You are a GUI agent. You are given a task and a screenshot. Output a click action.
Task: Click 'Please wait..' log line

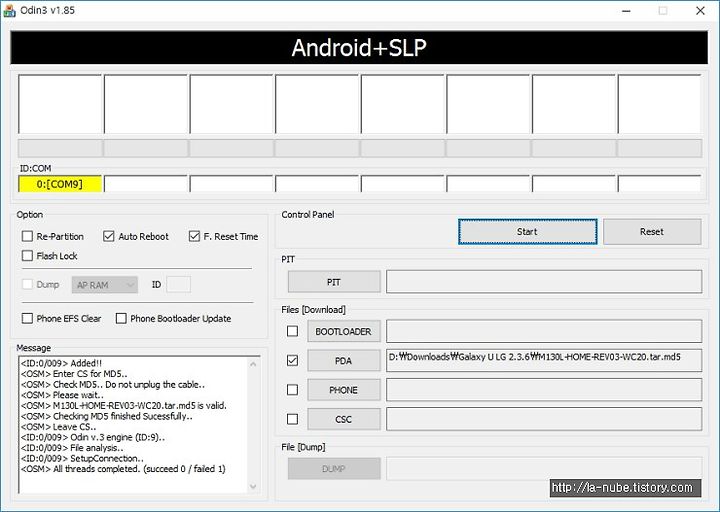(x=62, y=395)
